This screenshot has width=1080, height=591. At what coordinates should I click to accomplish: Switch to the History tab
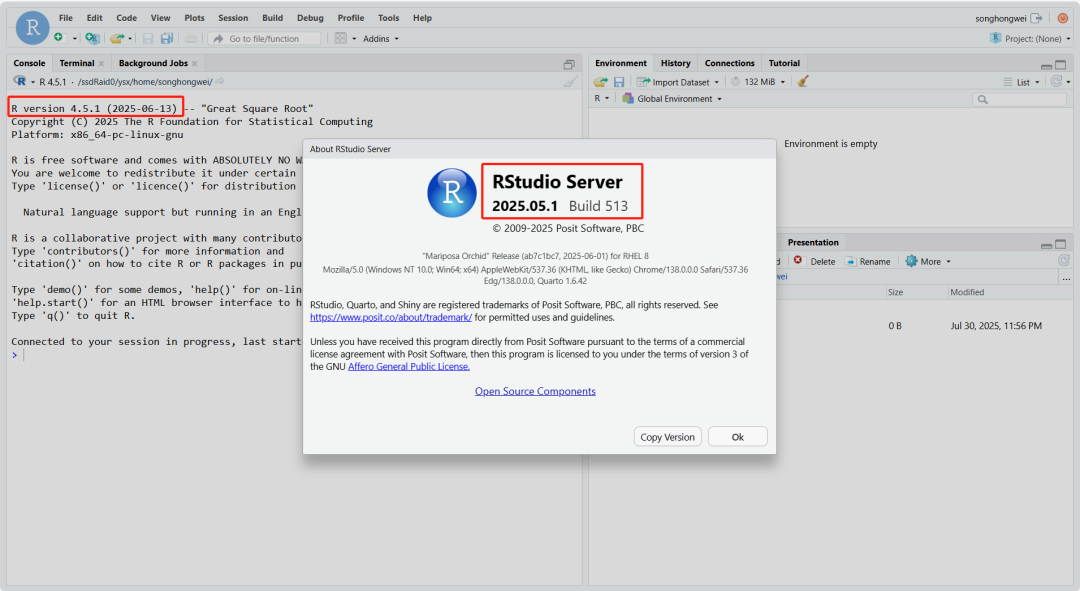coord(675,62)
